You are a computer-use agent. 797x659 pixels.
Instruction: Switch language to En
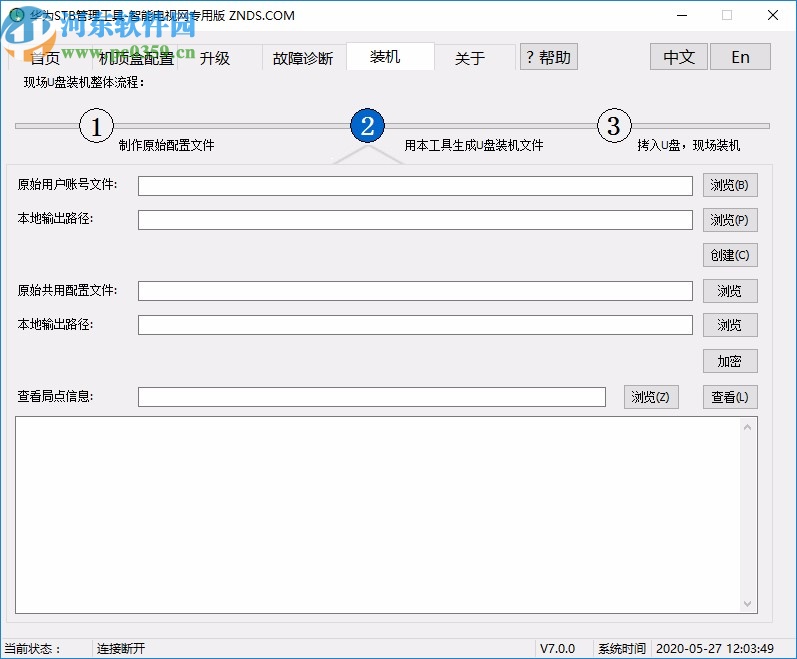(740, 56)
